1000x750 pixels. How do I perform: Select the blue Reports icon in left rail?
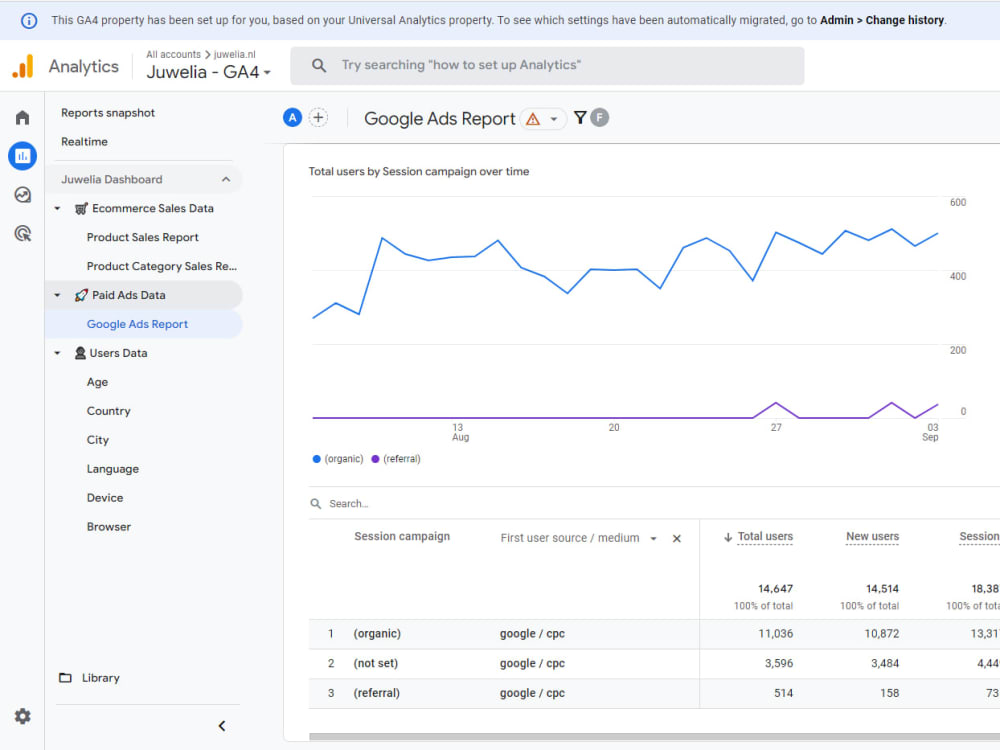pyautogui.click(x=22, y=156)
